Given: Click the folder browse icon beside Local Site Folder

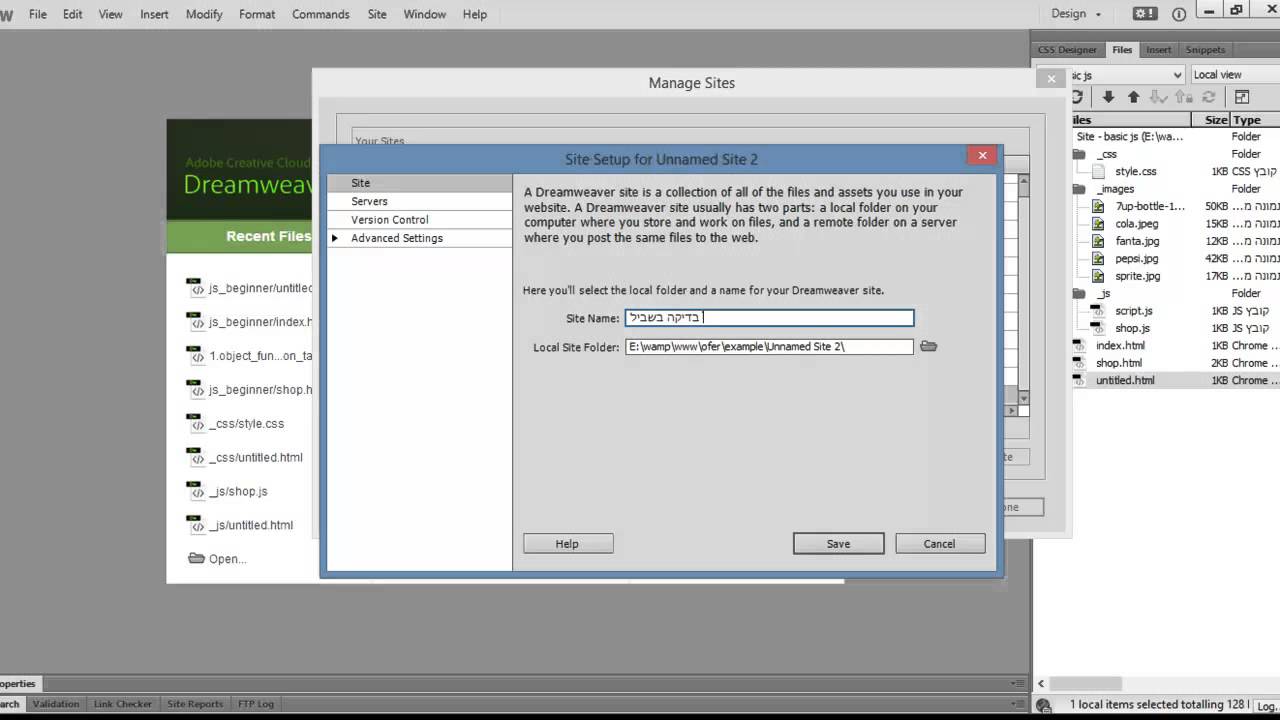Looking at the screenshot, I should (x=928, y=346).
